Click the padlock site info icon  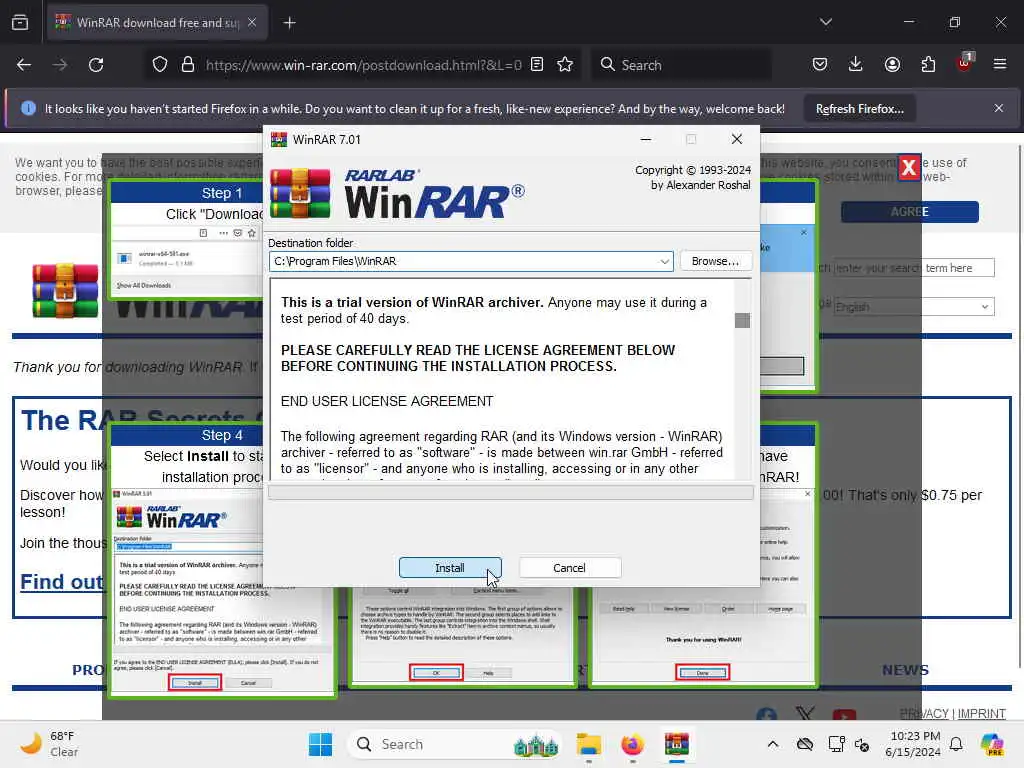[x=187, y=65]
